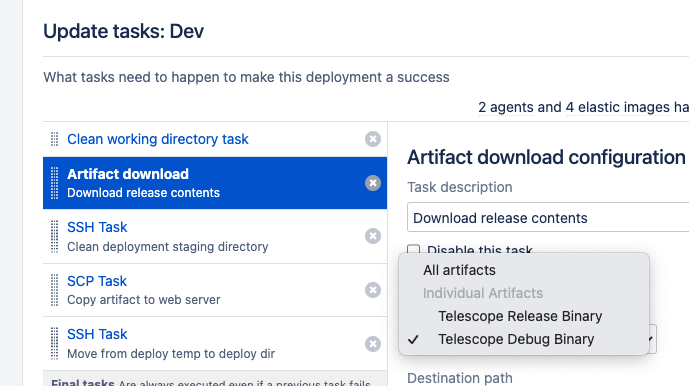
Task: Click drag handle of Move from deploy temp task
Action: tap(54, 344)
